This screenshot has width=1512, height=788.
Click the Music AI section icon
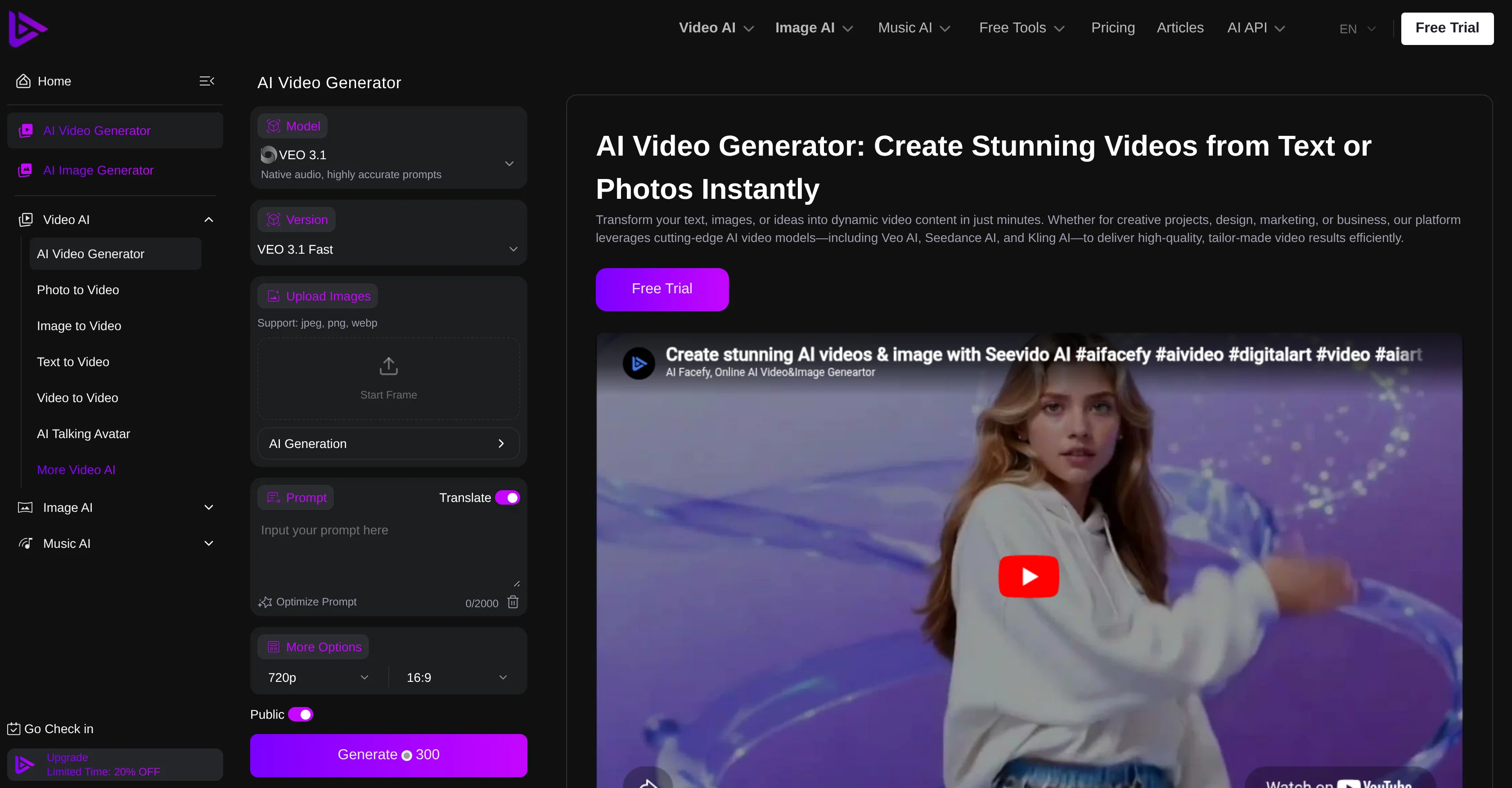(25, 543)
